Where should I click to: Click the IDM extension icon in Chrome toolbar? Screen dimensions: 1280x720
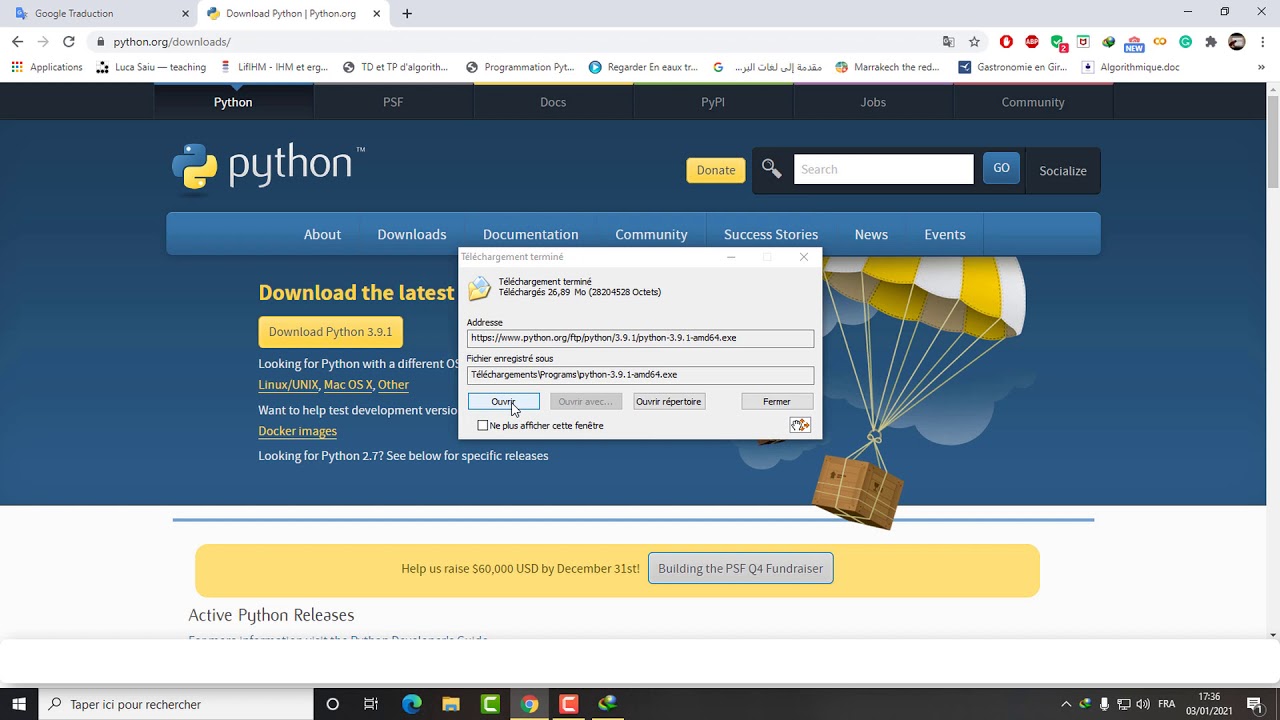pos(1109,42)
